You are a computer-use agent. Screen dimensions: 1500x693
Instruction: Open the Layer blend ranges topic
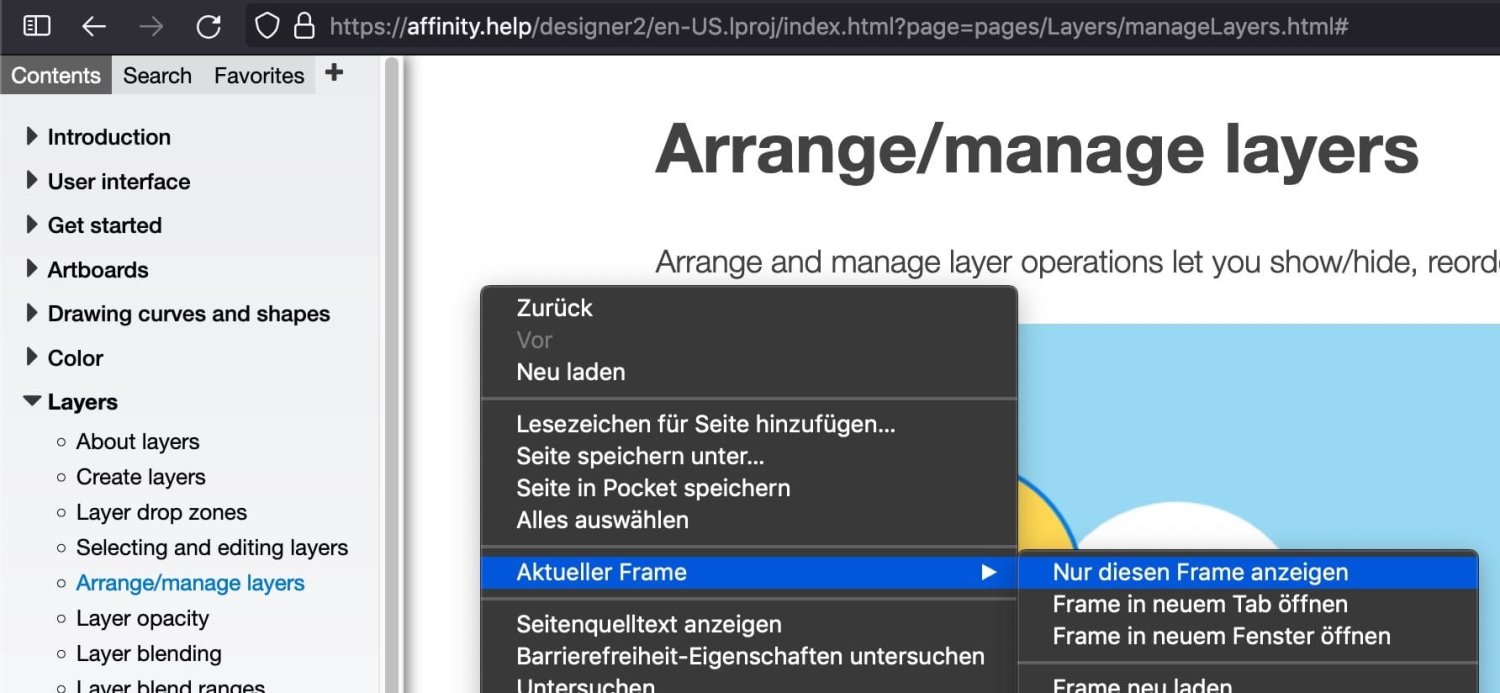pyautogui.click(x=170, y=686)
